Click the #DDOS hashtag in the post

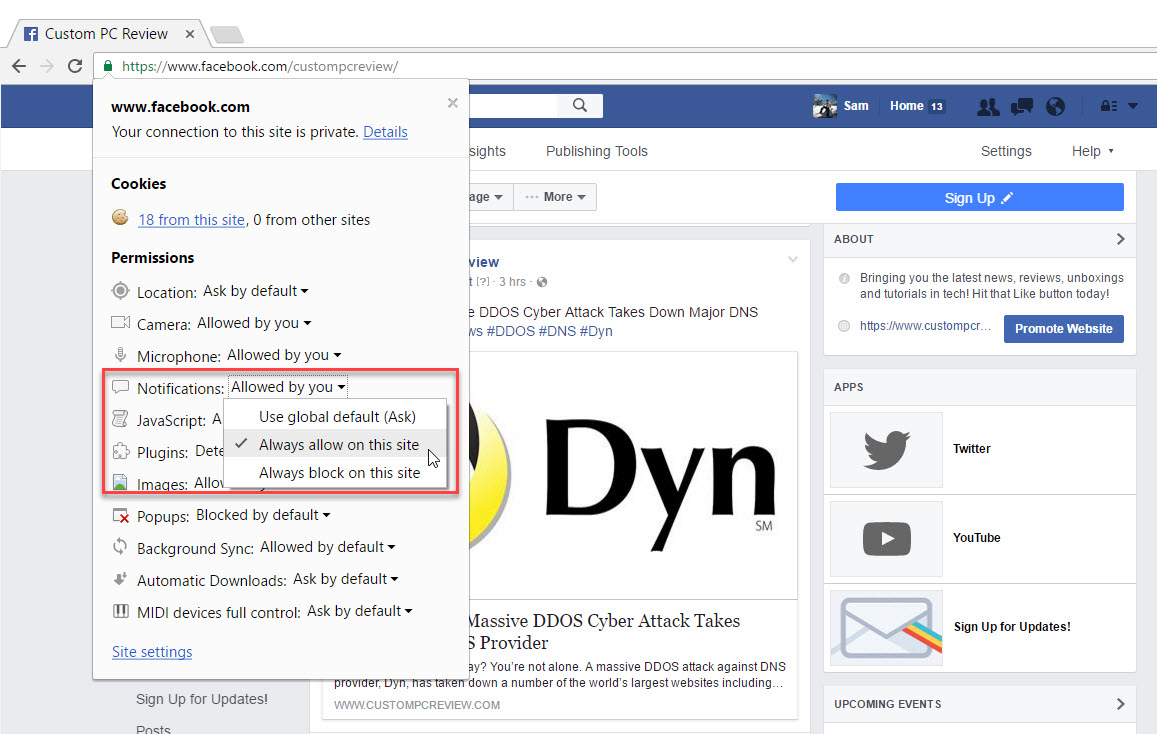[x=511, y=331]
